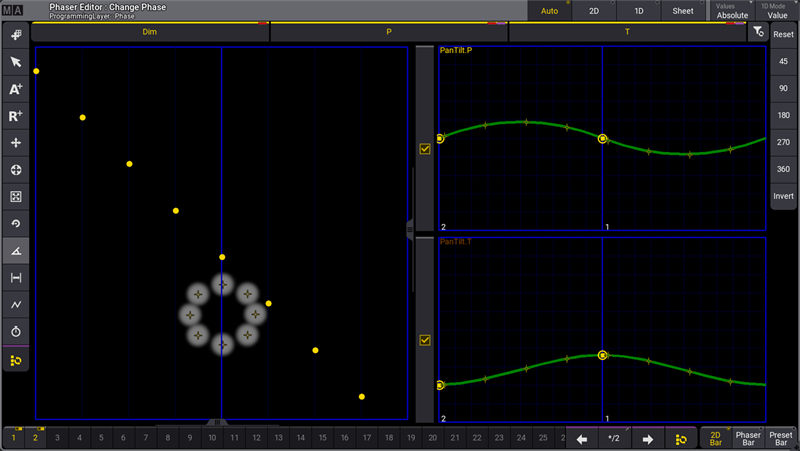Viewport: 800px width, 451px height.
Task: Select the stopwatch speed tool
Action: (16, 331)
